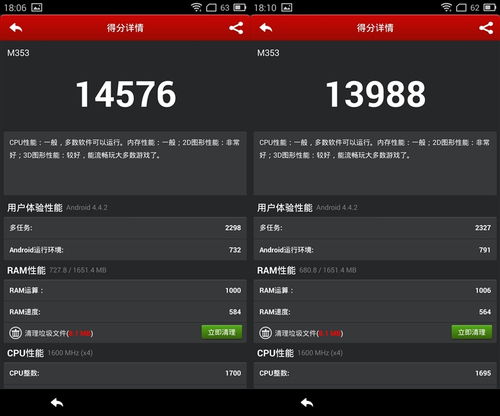This screenshot has height=416, width=500.
Task: Tap the 14576 total score
Action: pyautogui.click(x=126, y=94)
